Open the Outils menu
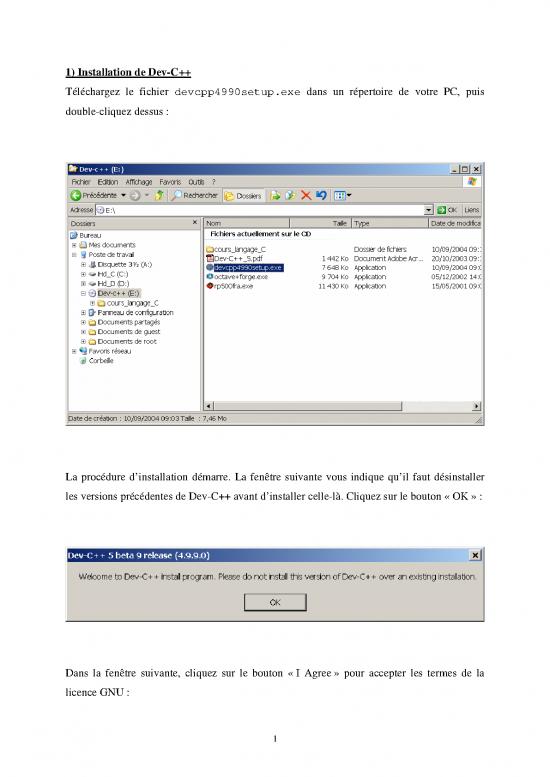This screenshot has height=777, width=550. [196, 182]
